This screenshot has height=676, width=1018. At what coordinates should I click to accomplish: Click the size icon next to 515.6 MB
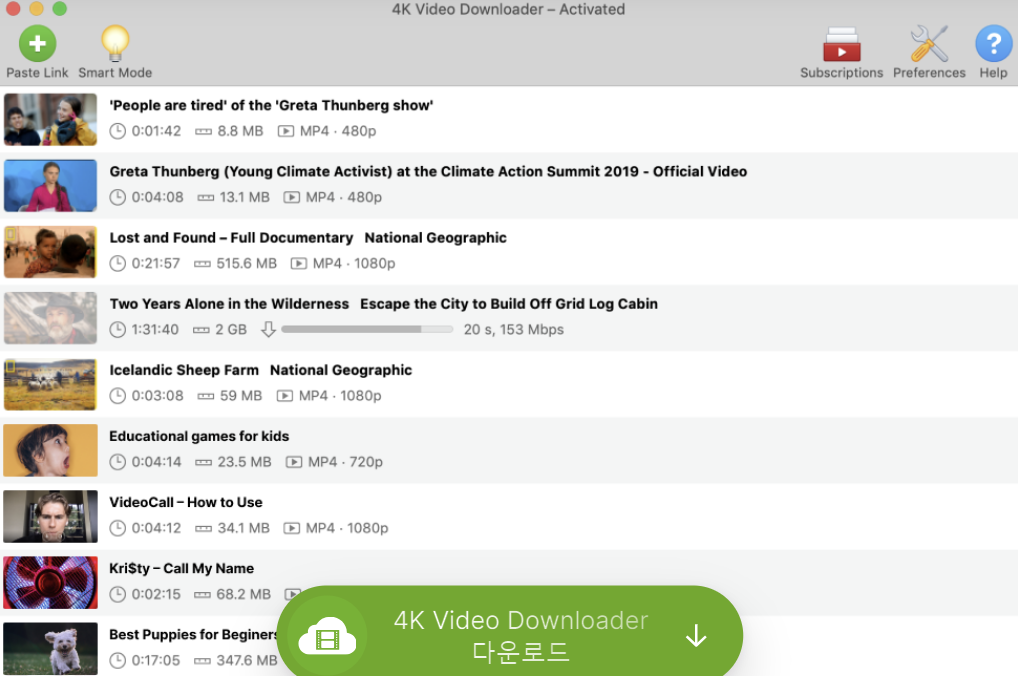coord(203,264)
